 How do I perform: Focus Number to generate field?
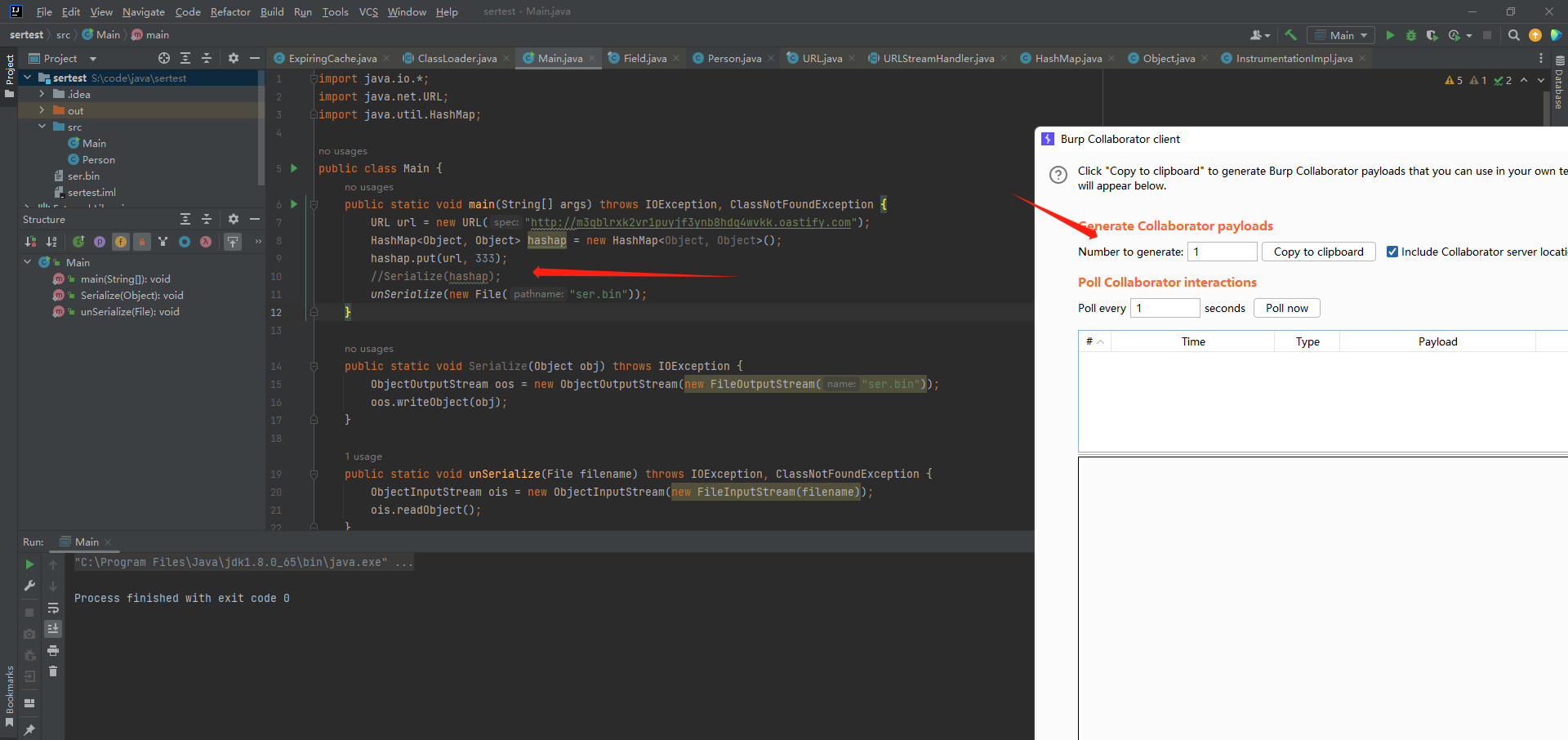(x=1222, y=252)
